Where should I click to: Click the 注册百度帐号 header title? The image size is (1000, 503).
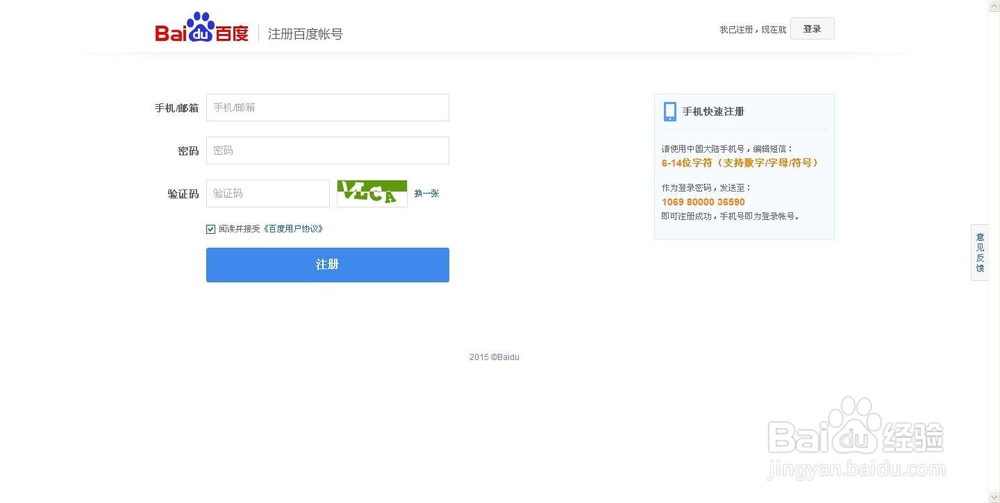coord(305,34)
